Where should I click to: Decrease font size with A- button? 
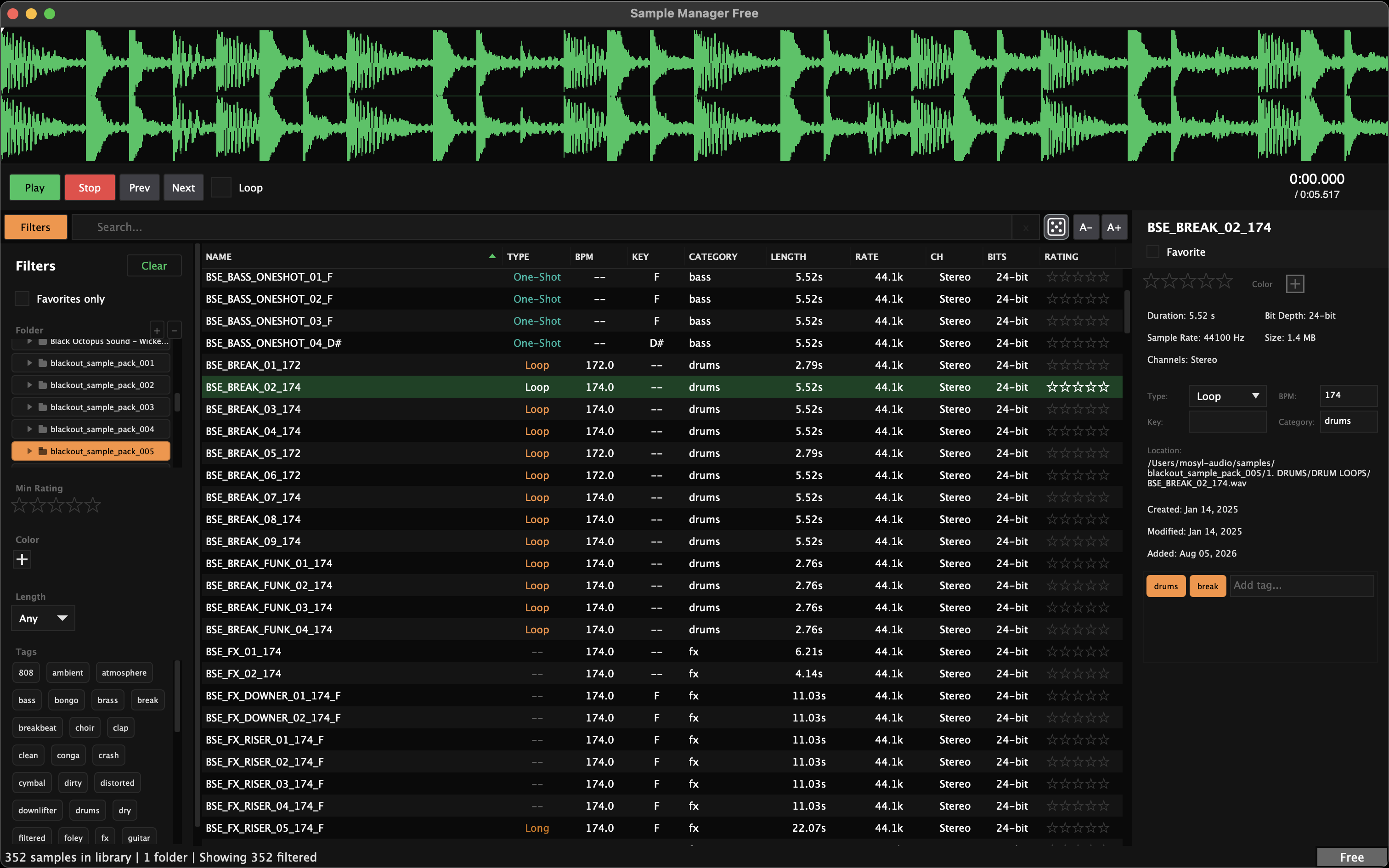coord(1085,227)
